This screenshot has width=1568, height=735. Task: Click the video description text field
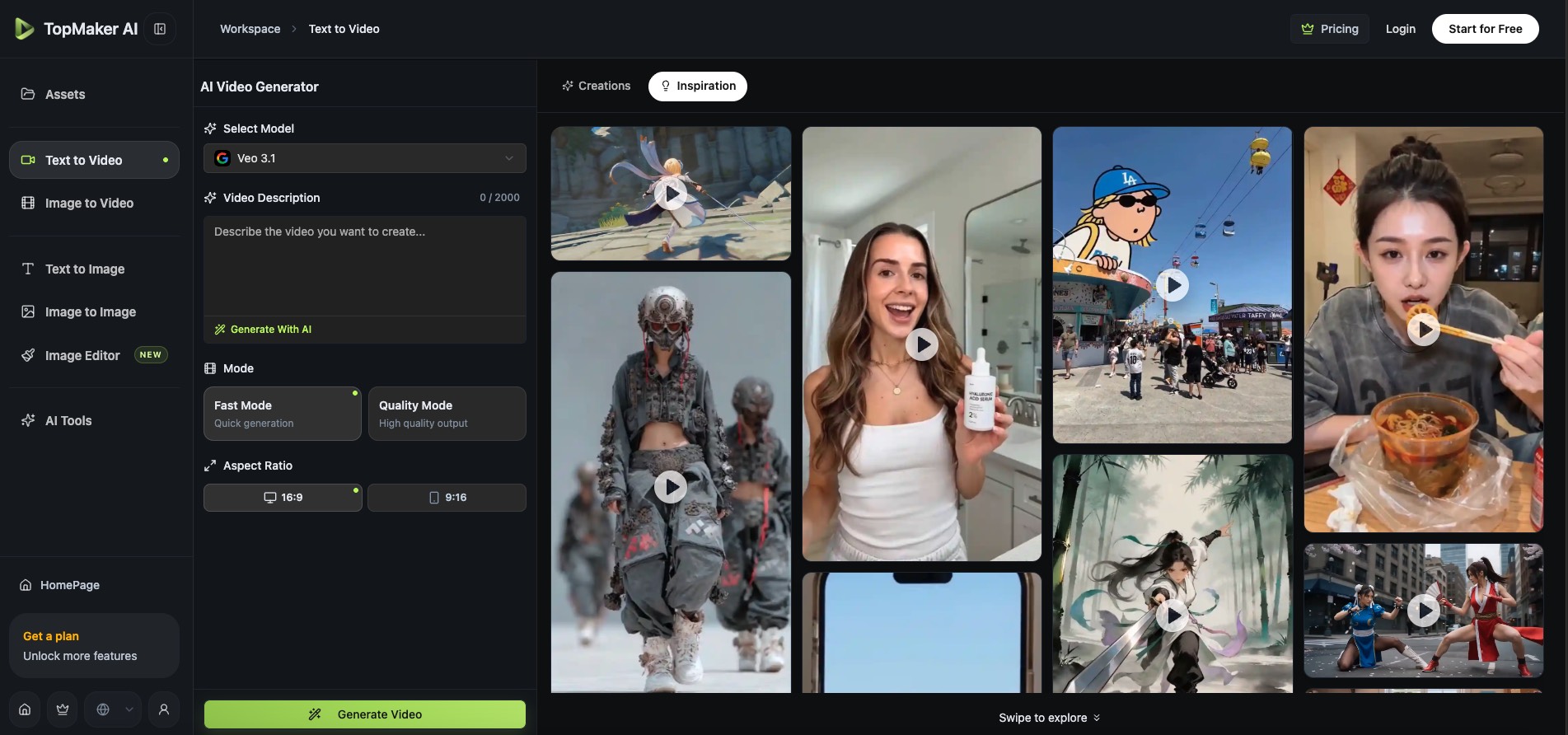[x=364, y=265]
